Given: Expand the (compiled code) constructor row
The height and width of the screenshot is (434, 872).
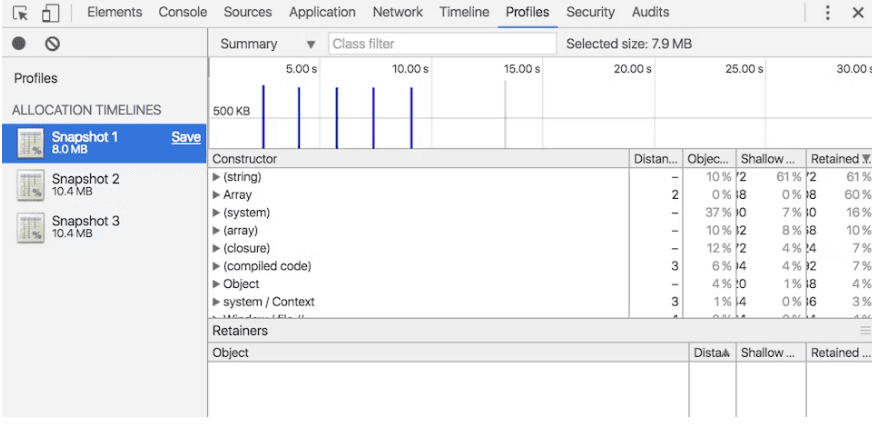Looking at the screenshot, I should click(x=217, y=266).
